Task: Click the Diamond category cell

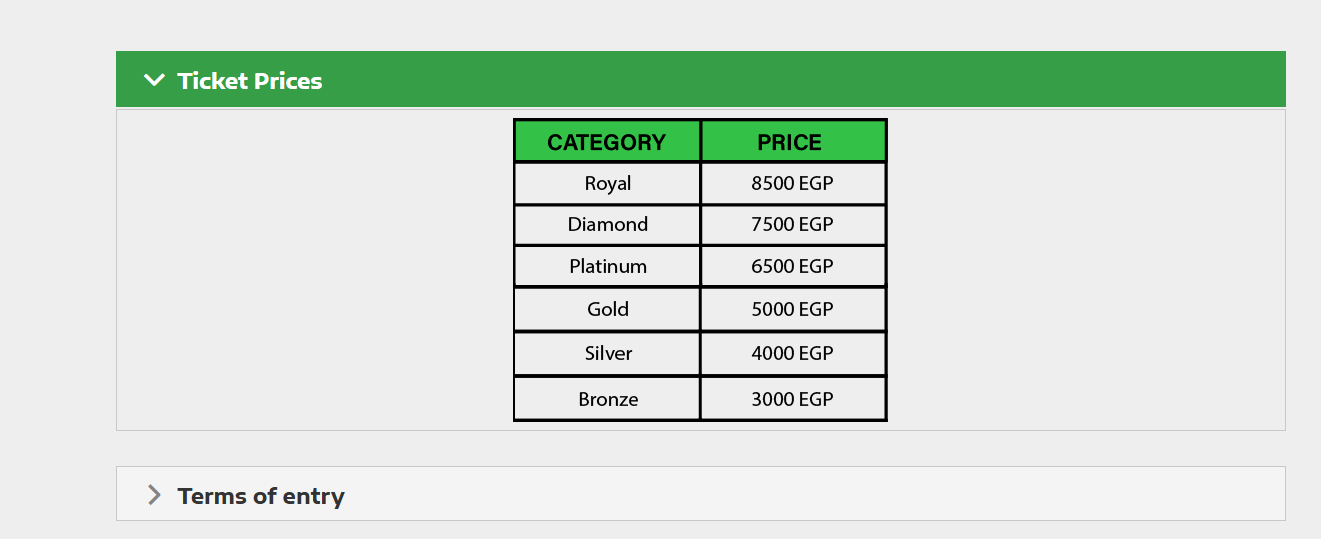Action: [607, 225]
